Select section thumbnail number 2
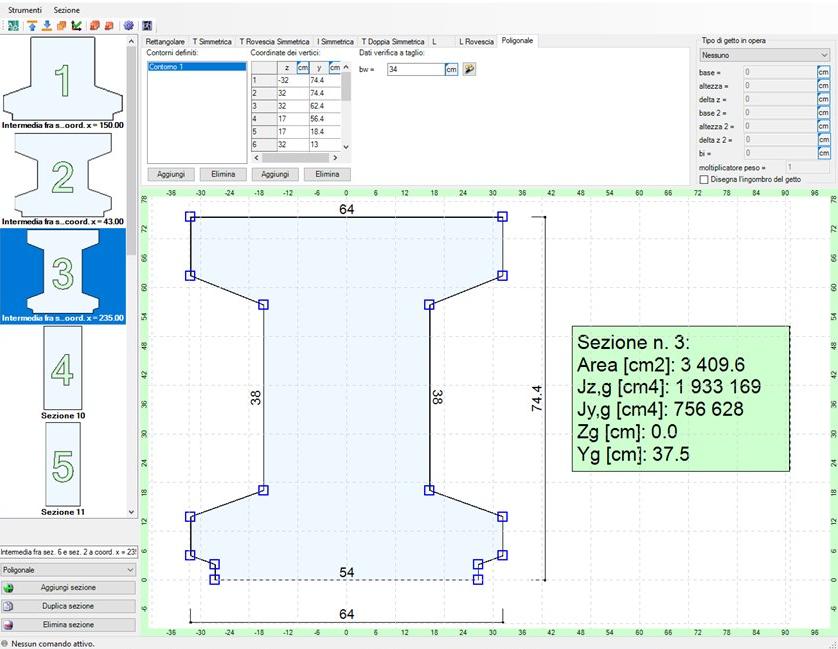Image resolution: width=838 pixels, height=649 pixels. click(x=62, y=177)
